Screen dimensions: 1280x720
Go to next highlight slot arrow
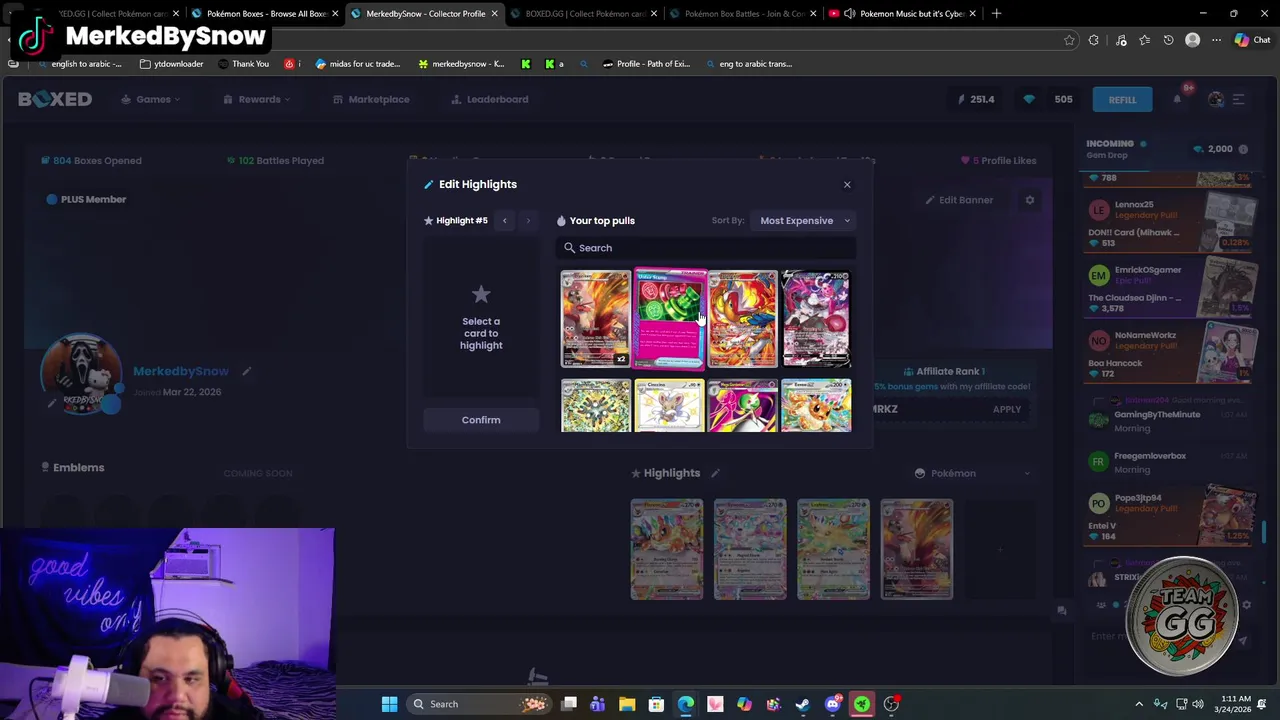[528, 221]
